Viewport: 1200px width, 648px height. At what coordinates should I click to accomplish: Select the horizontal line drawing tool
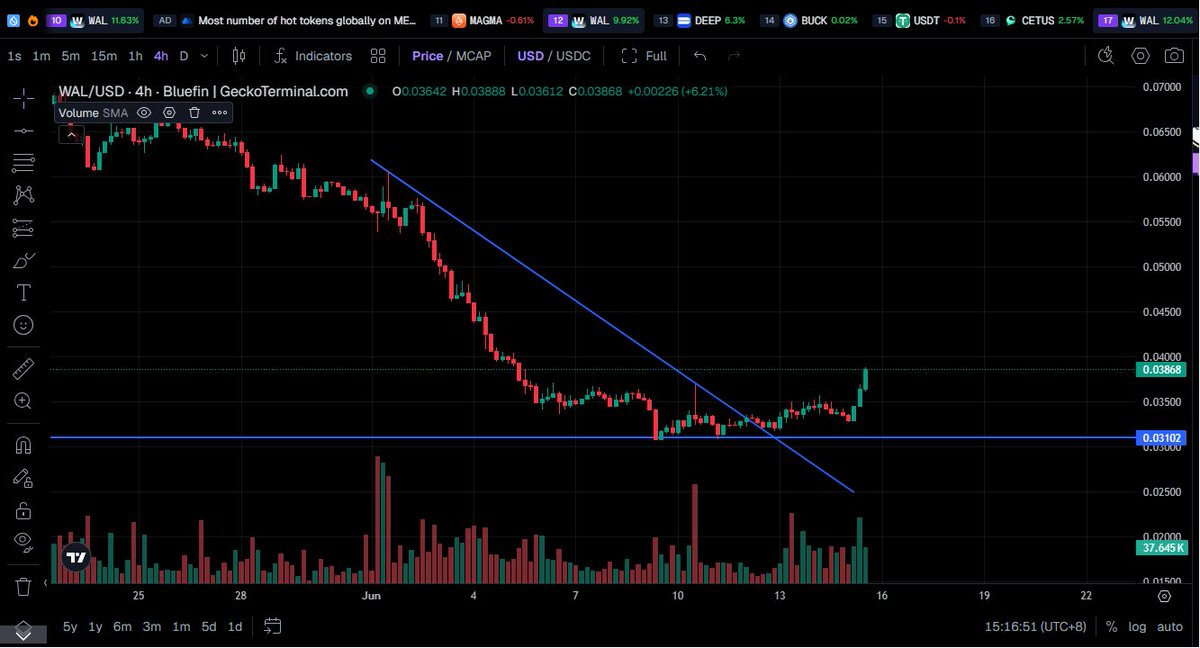click(x=24, y=130)
